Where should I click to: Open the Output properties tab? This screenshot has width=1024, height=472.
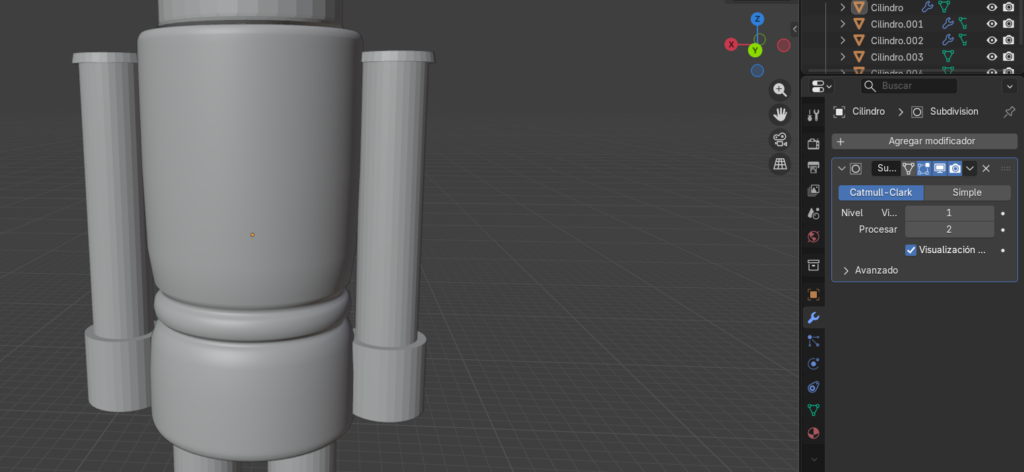[813, 167]
